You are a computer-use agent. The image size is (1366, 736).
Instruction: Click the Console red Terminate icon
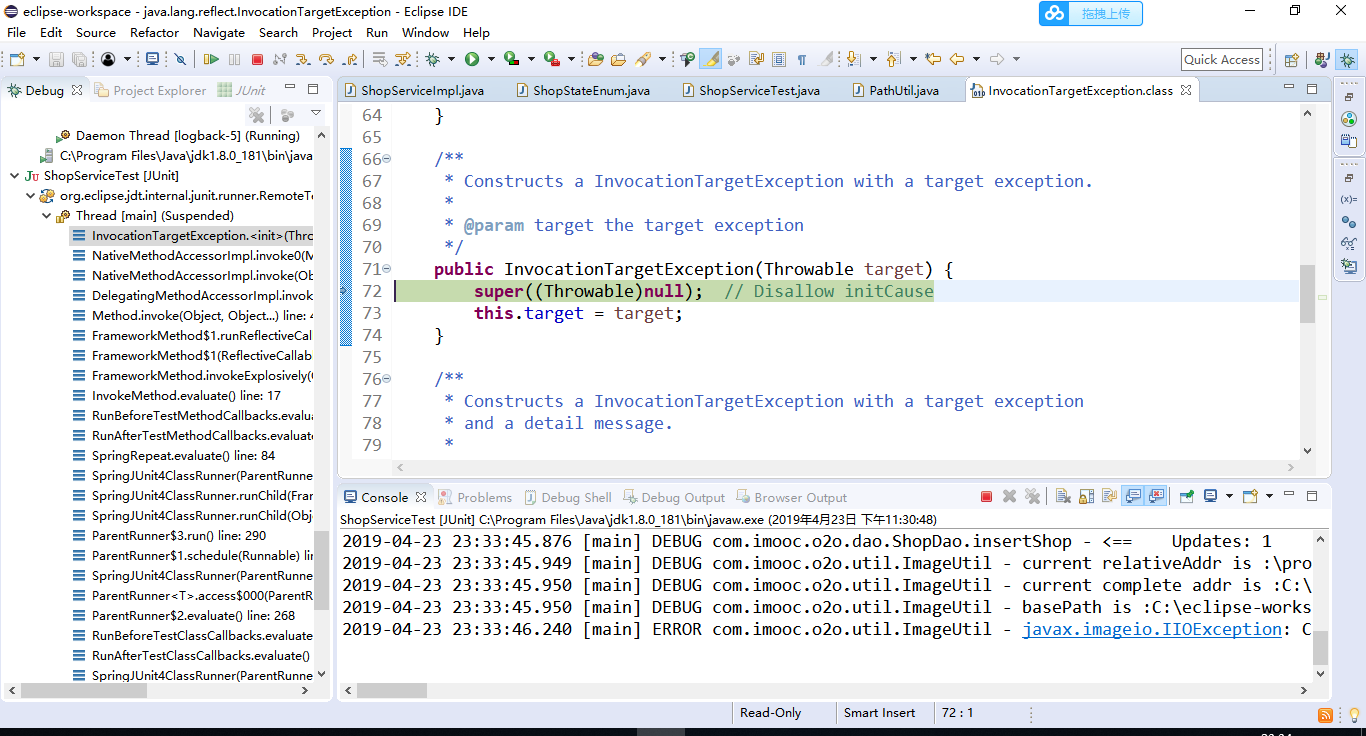986,497
